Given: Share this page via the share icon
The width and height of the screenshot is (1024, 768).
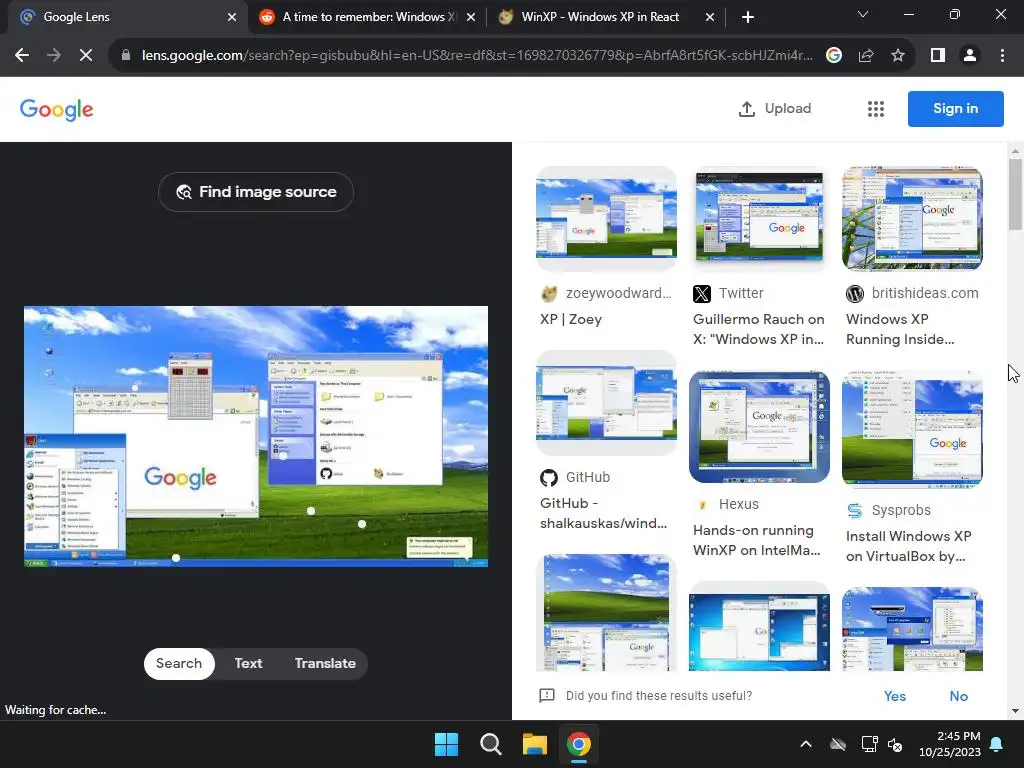Looking at the screenshot, I should click(x=866, y=56).
